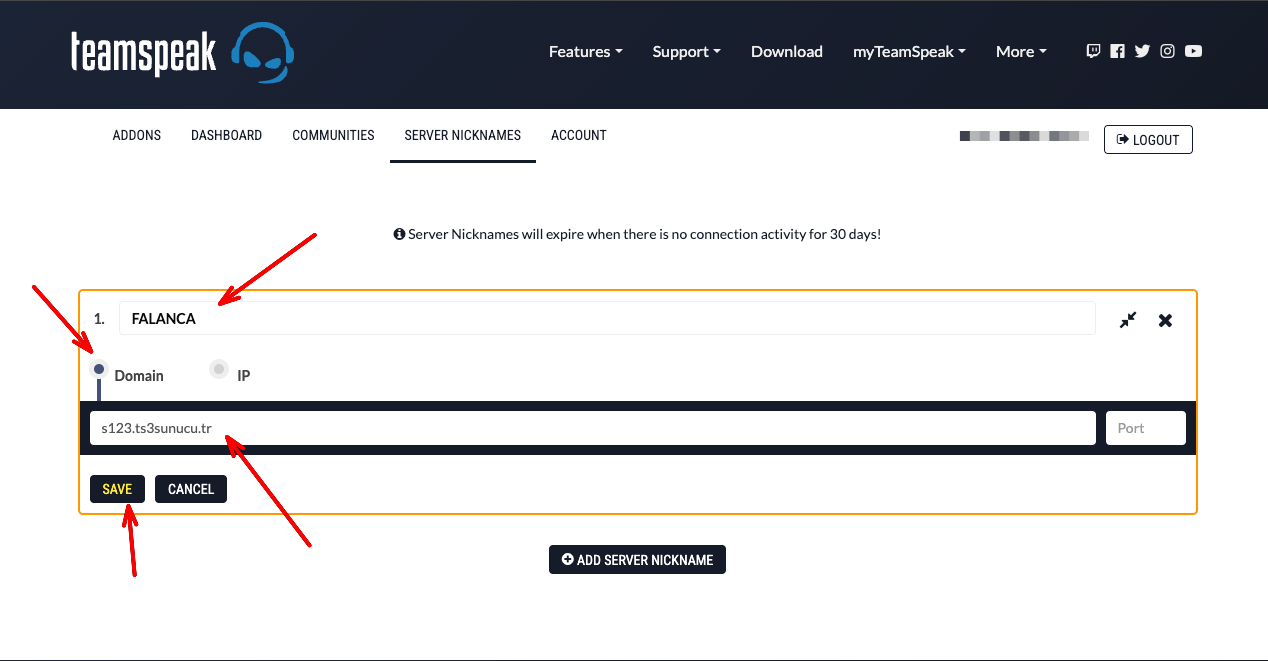Collapse the FALANCA nickname entry with the arrows icon
This screenshot has height=661, width=1268.
1128,320
